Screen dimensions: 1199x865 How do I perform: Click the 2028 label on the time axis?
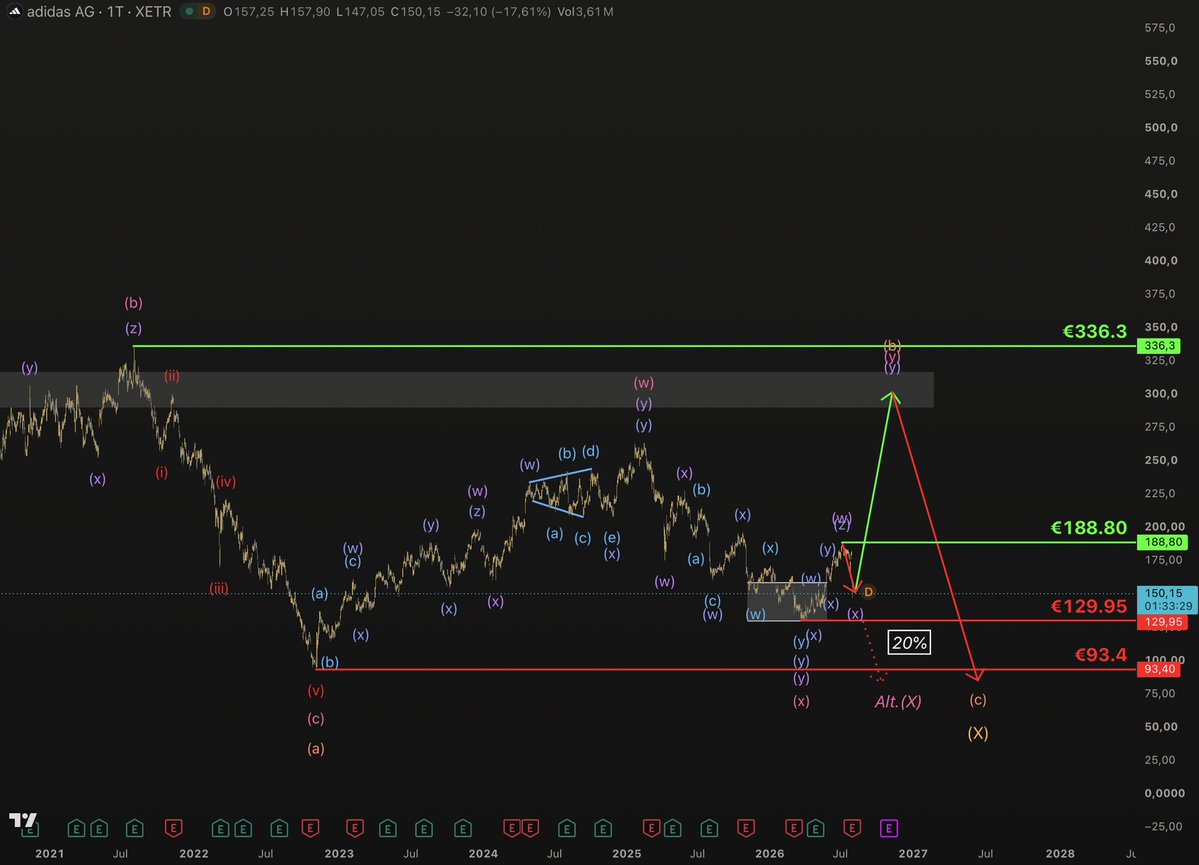[x=1060, y=854]
